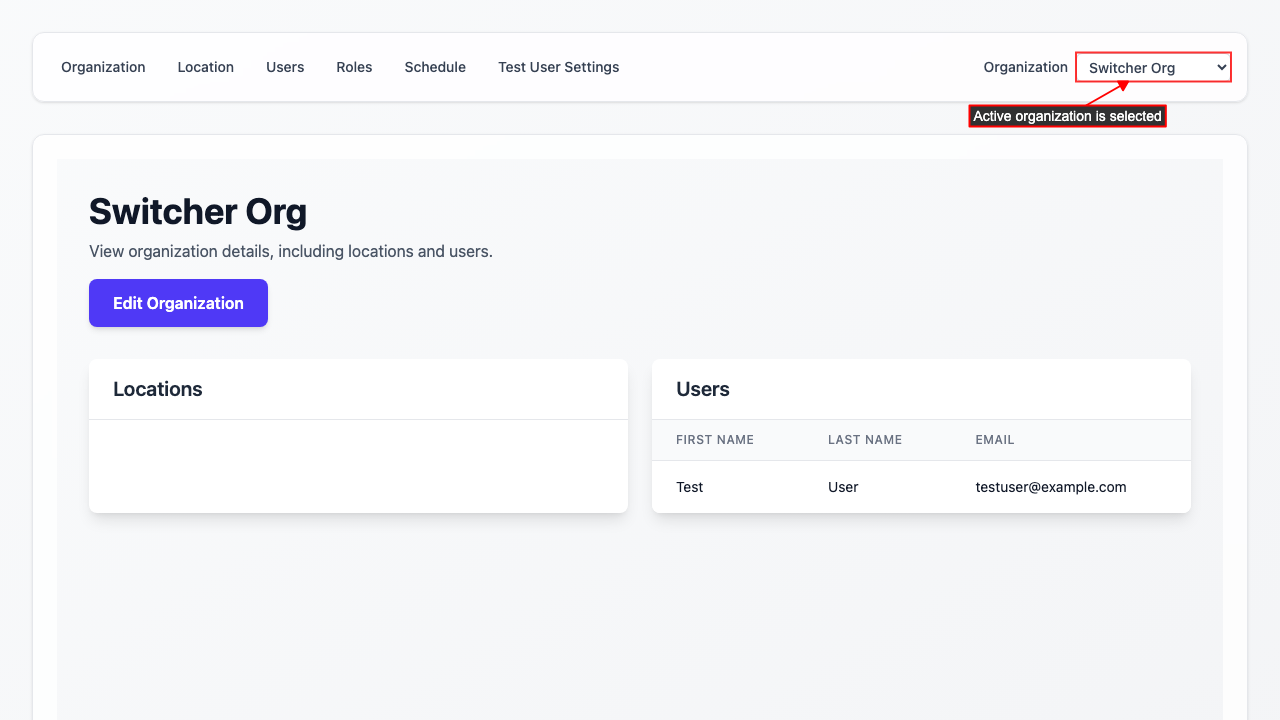Click the LAST NAME column header
The height and width of the screenshot is (720, 1280).
pos(864,440)
